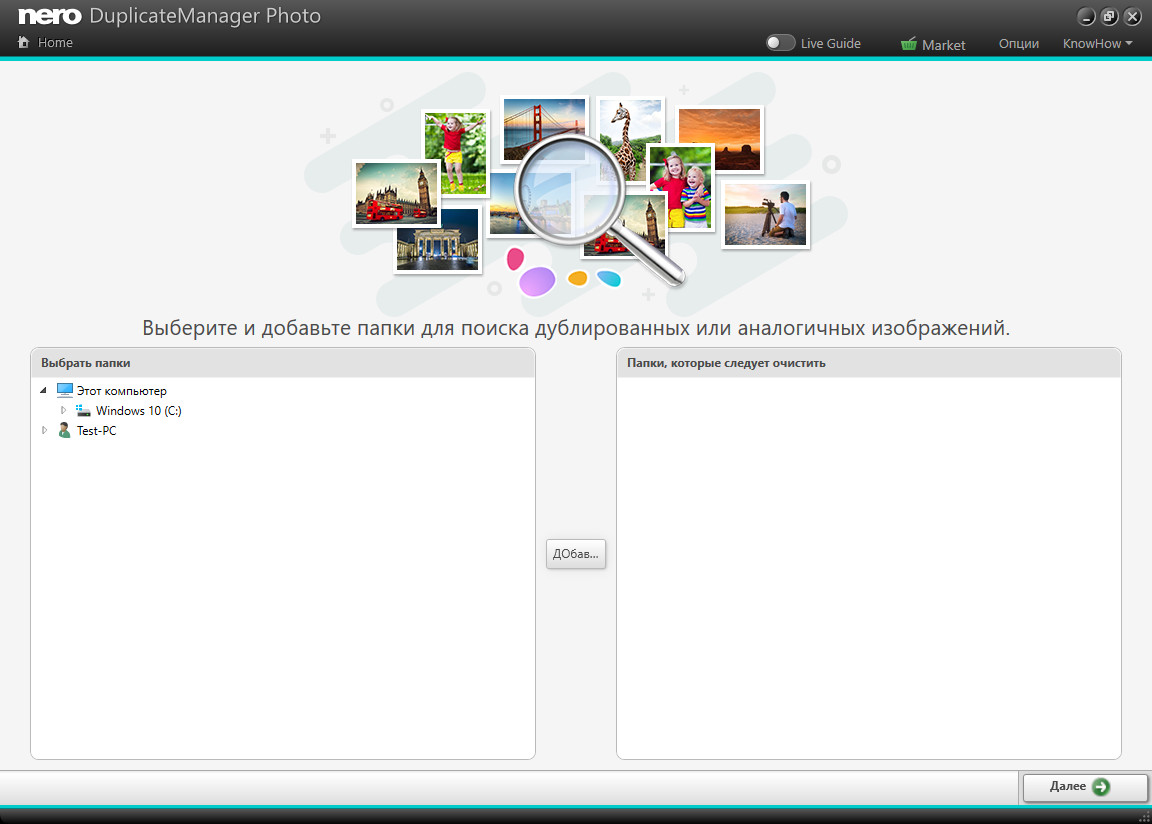1152x824 pixels.
Task: Open the Опции menu
Action: coord(1018,44)
